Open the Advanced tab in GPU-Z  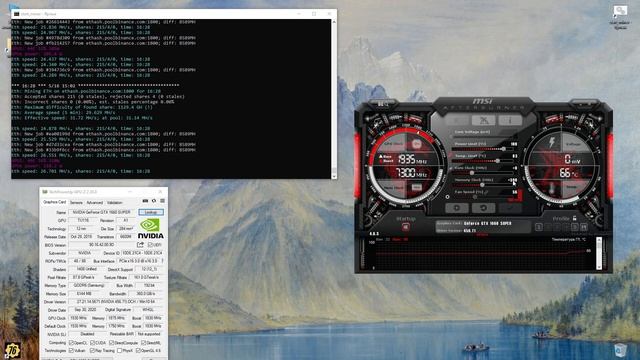click(x=94, y=202)
